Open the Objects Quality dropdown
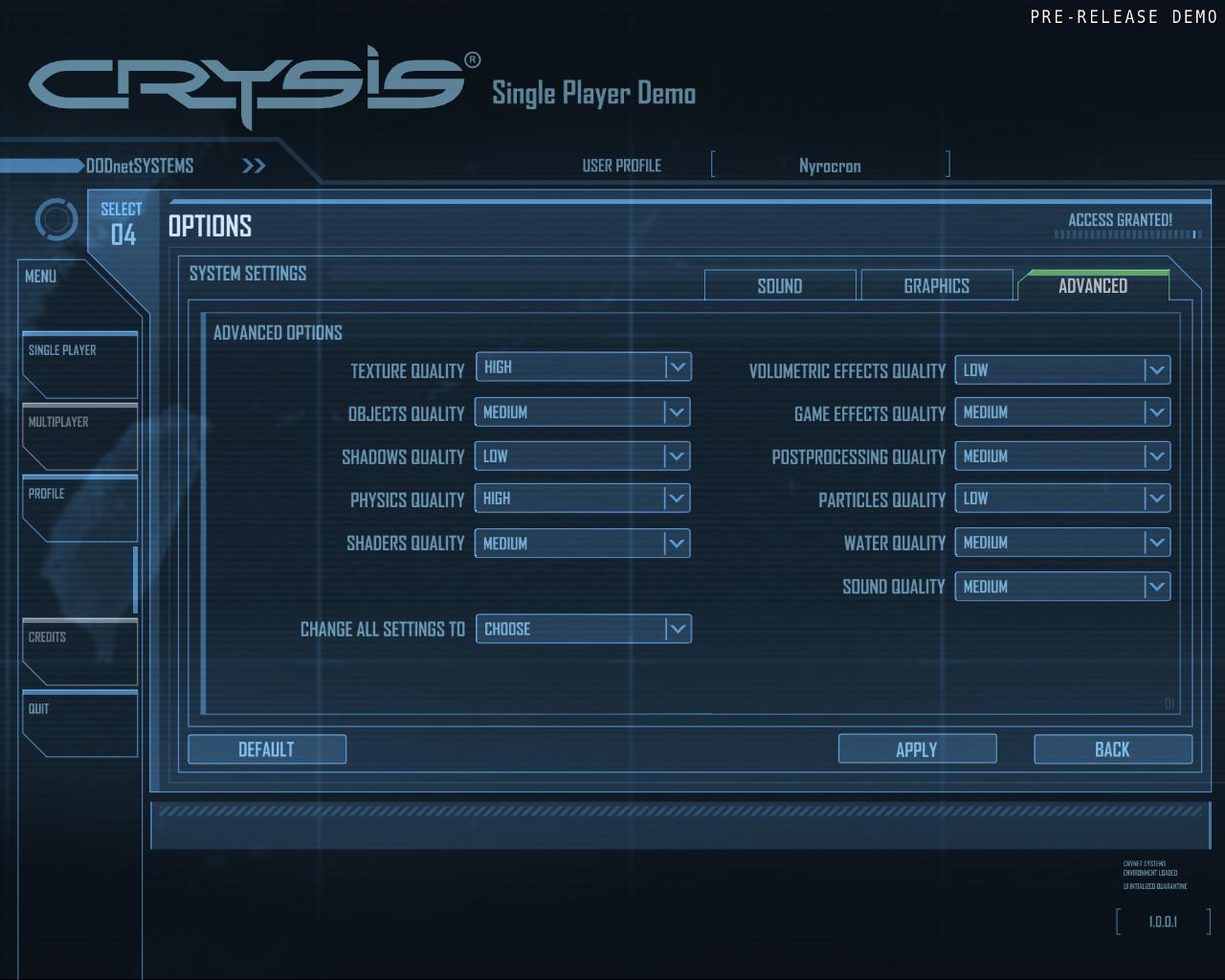 [583, 412]
